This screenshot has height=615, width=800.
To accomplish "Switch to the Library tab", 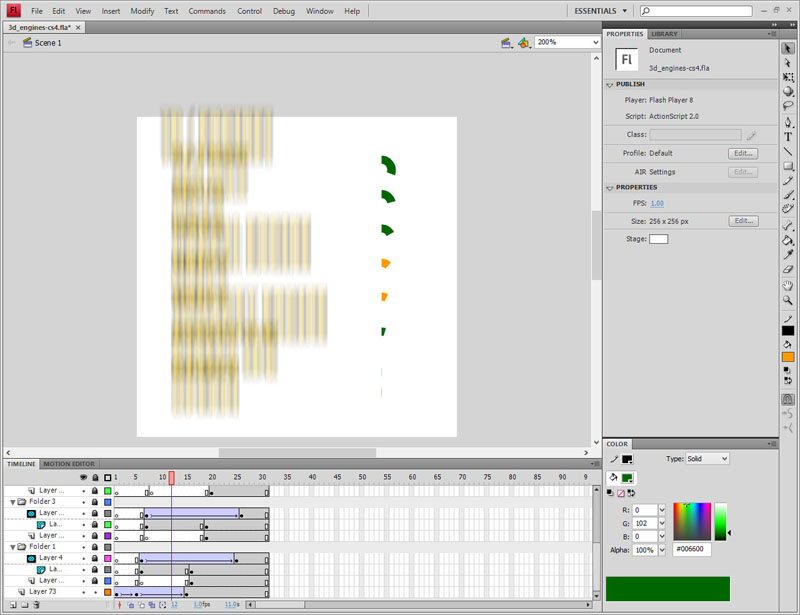I will pyautogui.click(x=664, y=34).
